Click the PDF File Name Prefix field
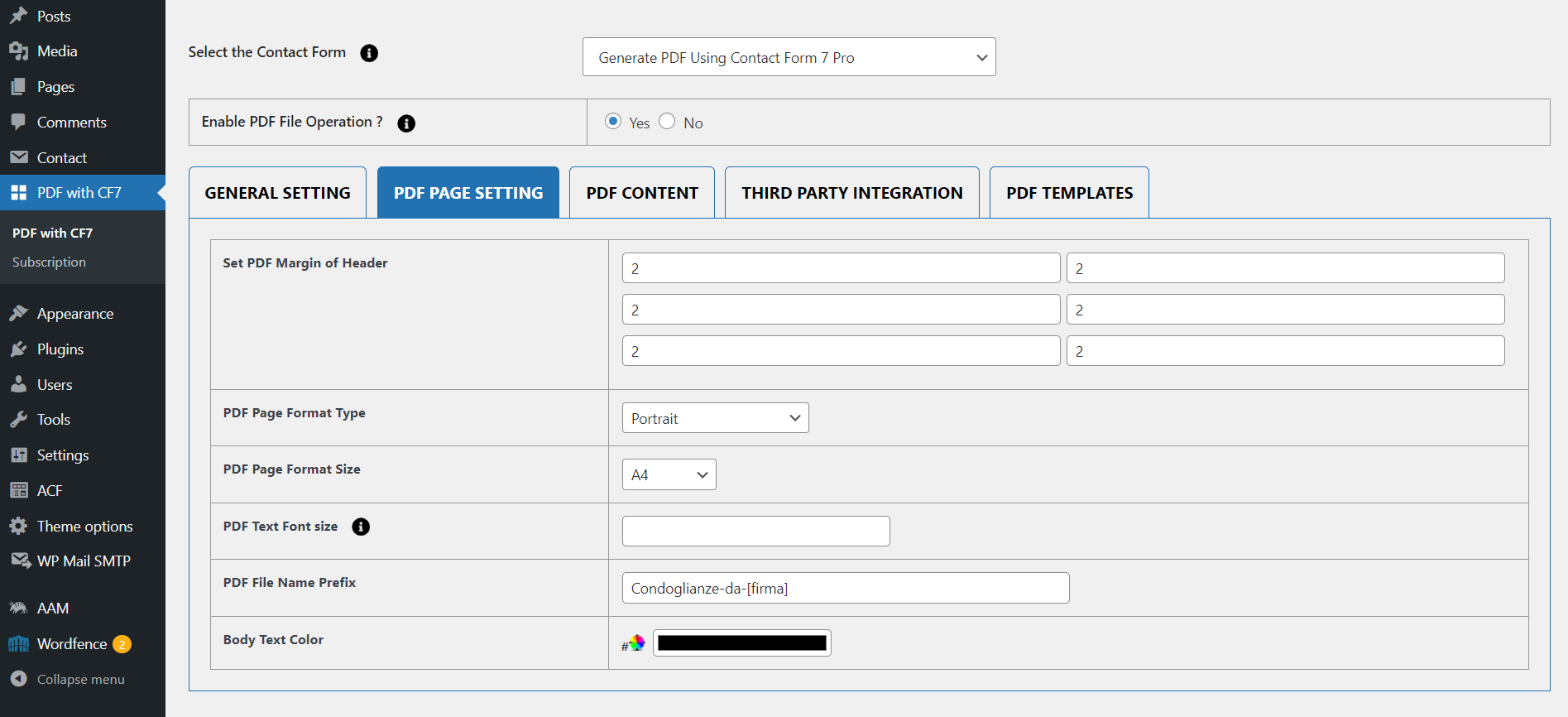The image size is (1568, 717). pos(845,588)
